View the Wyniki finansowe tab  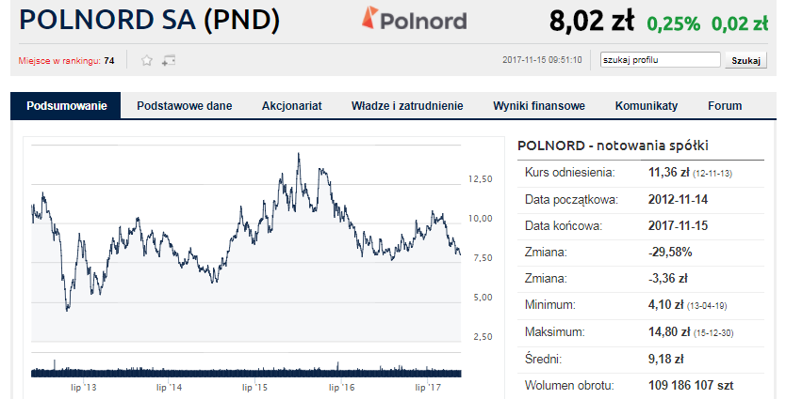pyautogui.click(x=539, y=106)
